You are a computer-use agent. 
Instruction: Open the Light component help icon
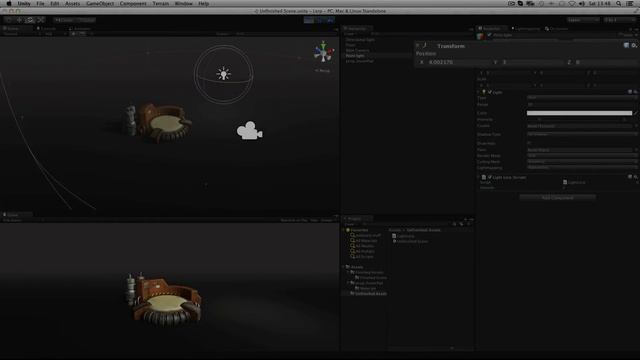coord(630,92)
